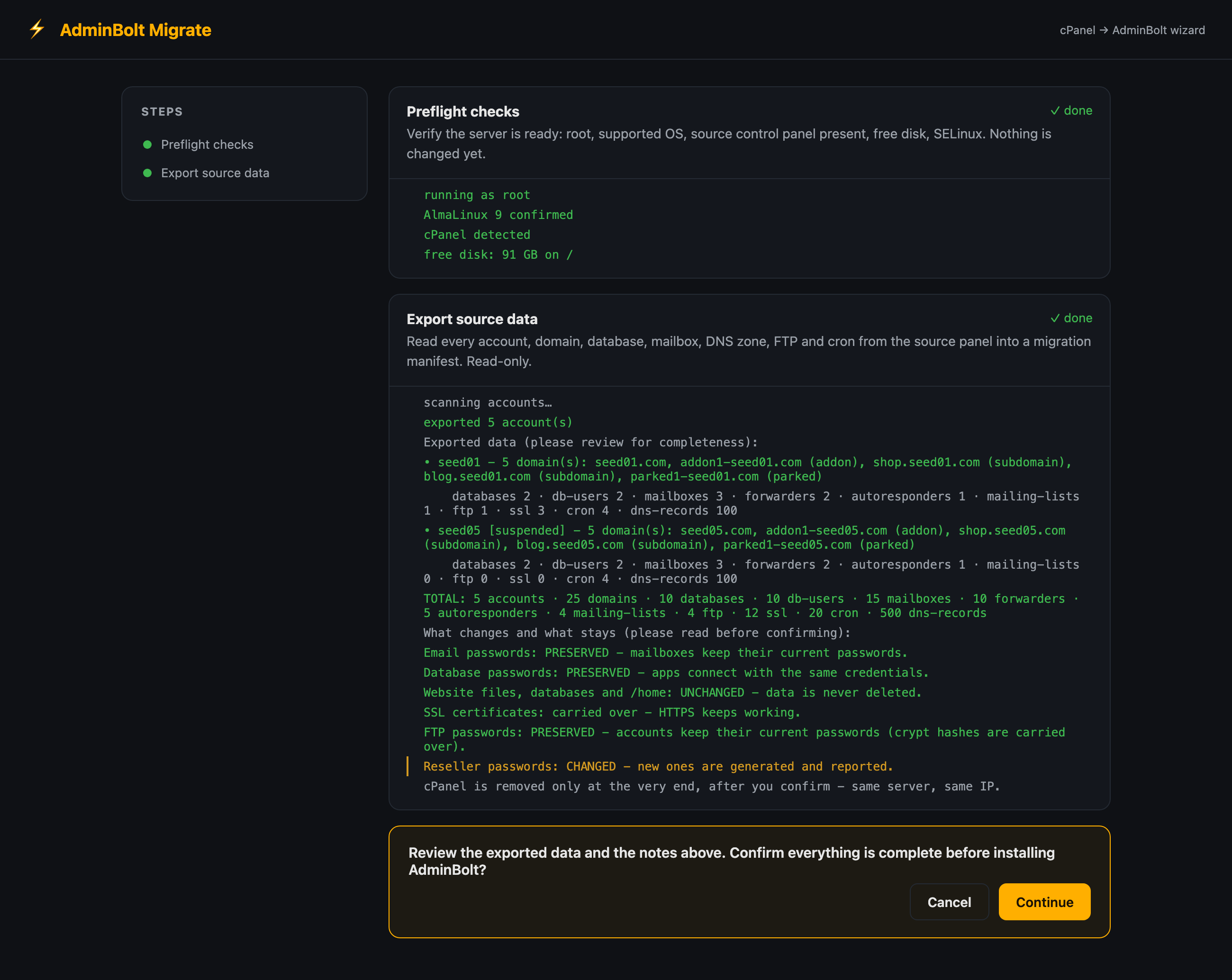The height and width of the screenshot is (980, 1232).
Task: Click the 'Exported data (please review for completeness):' line
Action: (590, 442)
